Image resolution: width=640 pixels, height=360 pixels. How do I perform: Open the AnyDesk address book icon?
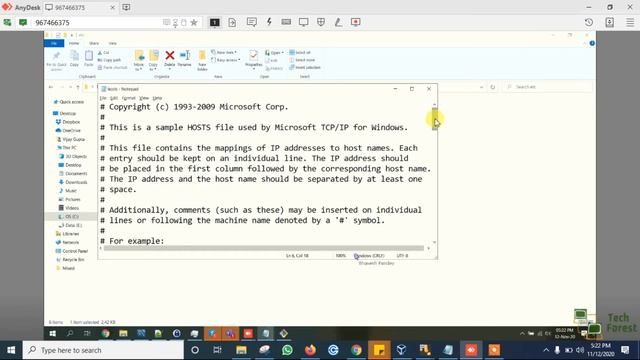(609, 22)
